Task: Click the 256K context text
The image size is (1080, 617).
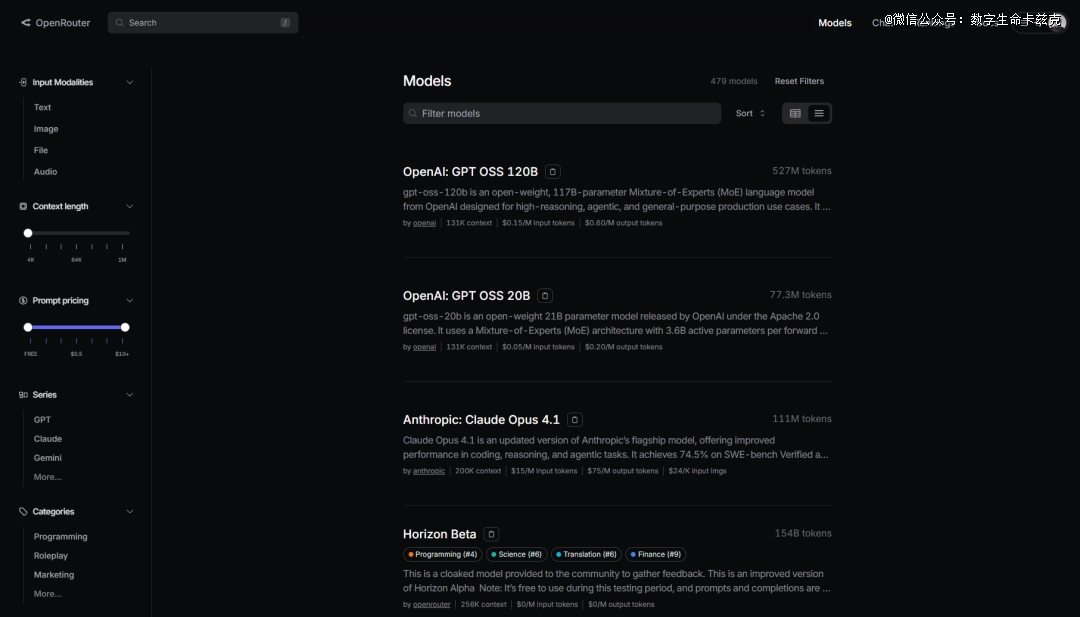Action: pos(484,605)
